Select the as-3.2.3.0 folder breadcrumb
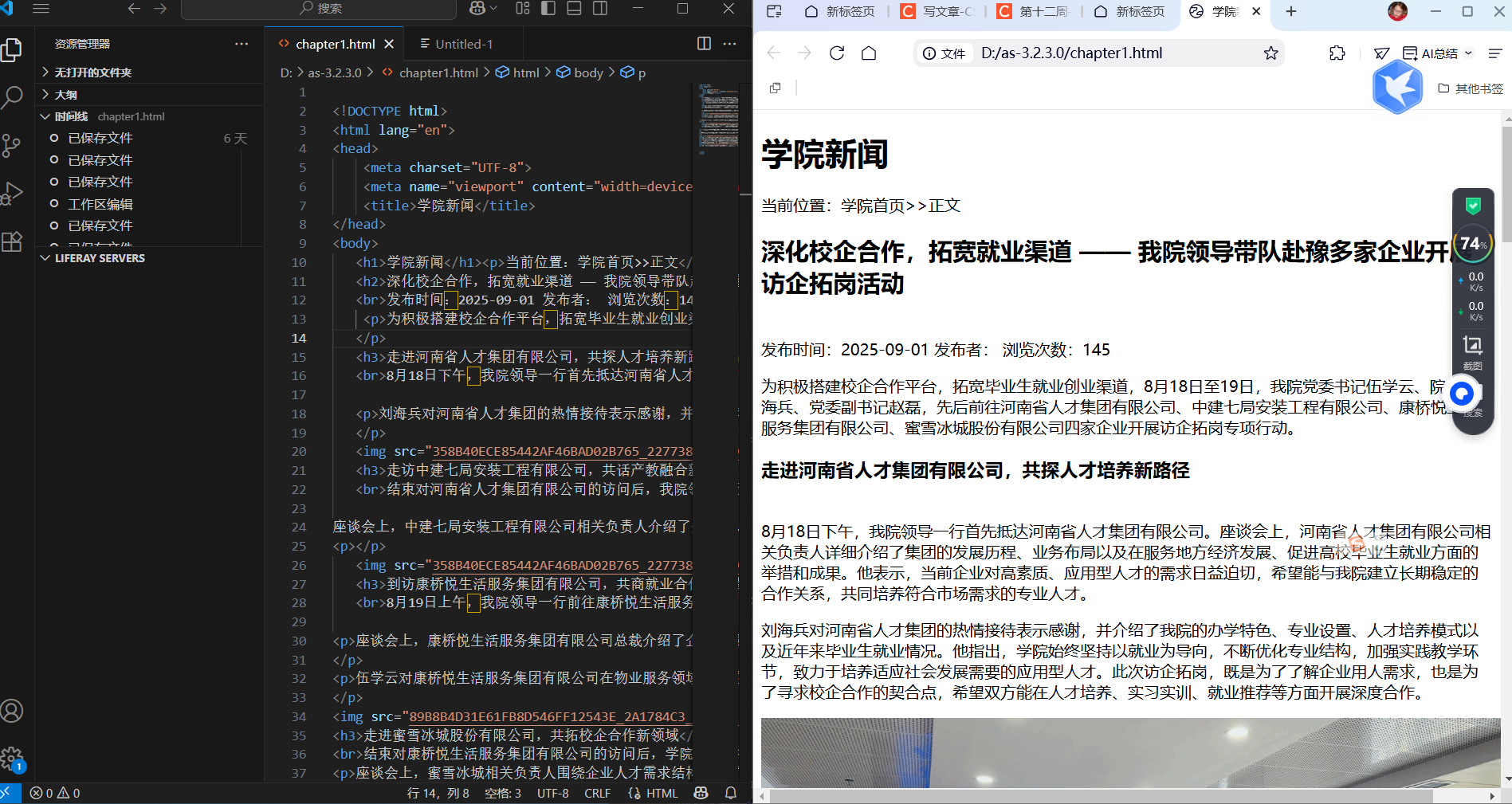 point(335,73)
